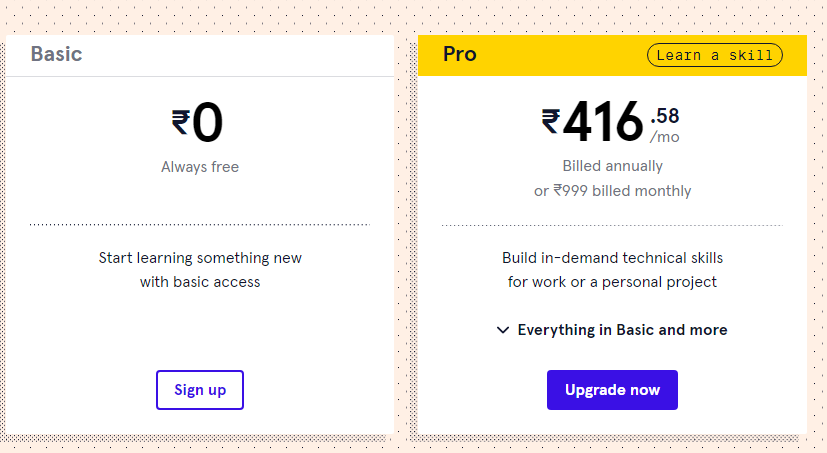Click the rupee symbol before the 0 price

point(180,123)
